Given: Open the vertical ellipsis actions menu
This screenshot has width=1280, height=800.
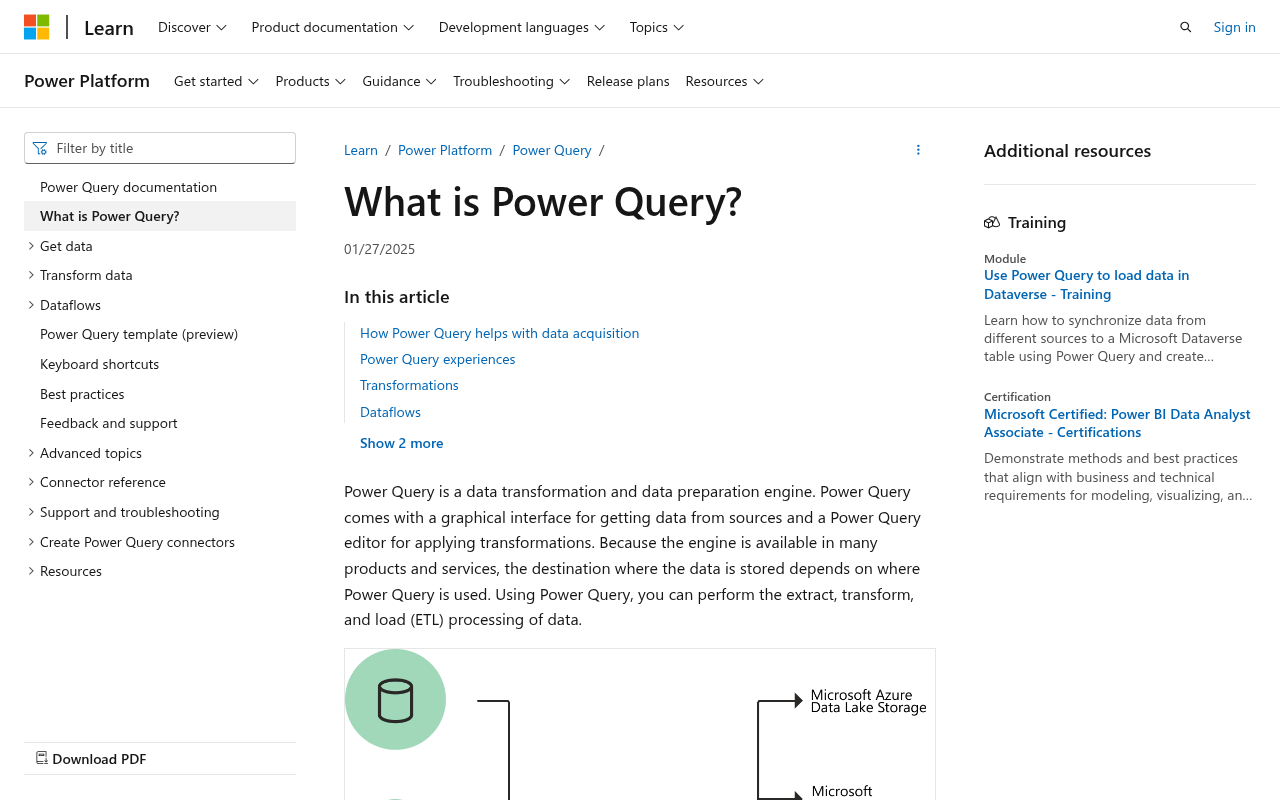Looking at the screenshot, I should point(916,149).
